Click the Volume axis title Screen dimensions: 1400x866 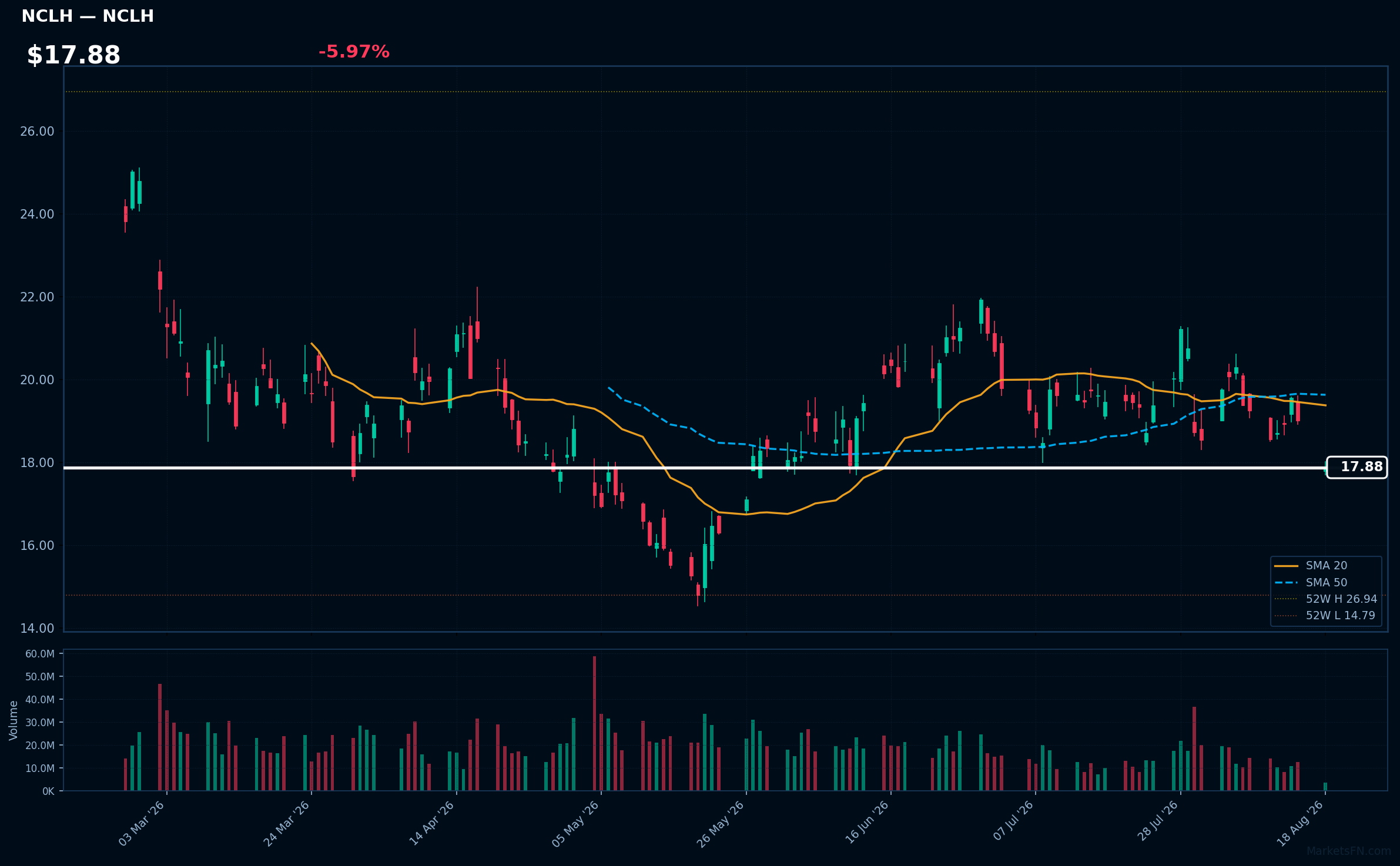coord(14,720)
